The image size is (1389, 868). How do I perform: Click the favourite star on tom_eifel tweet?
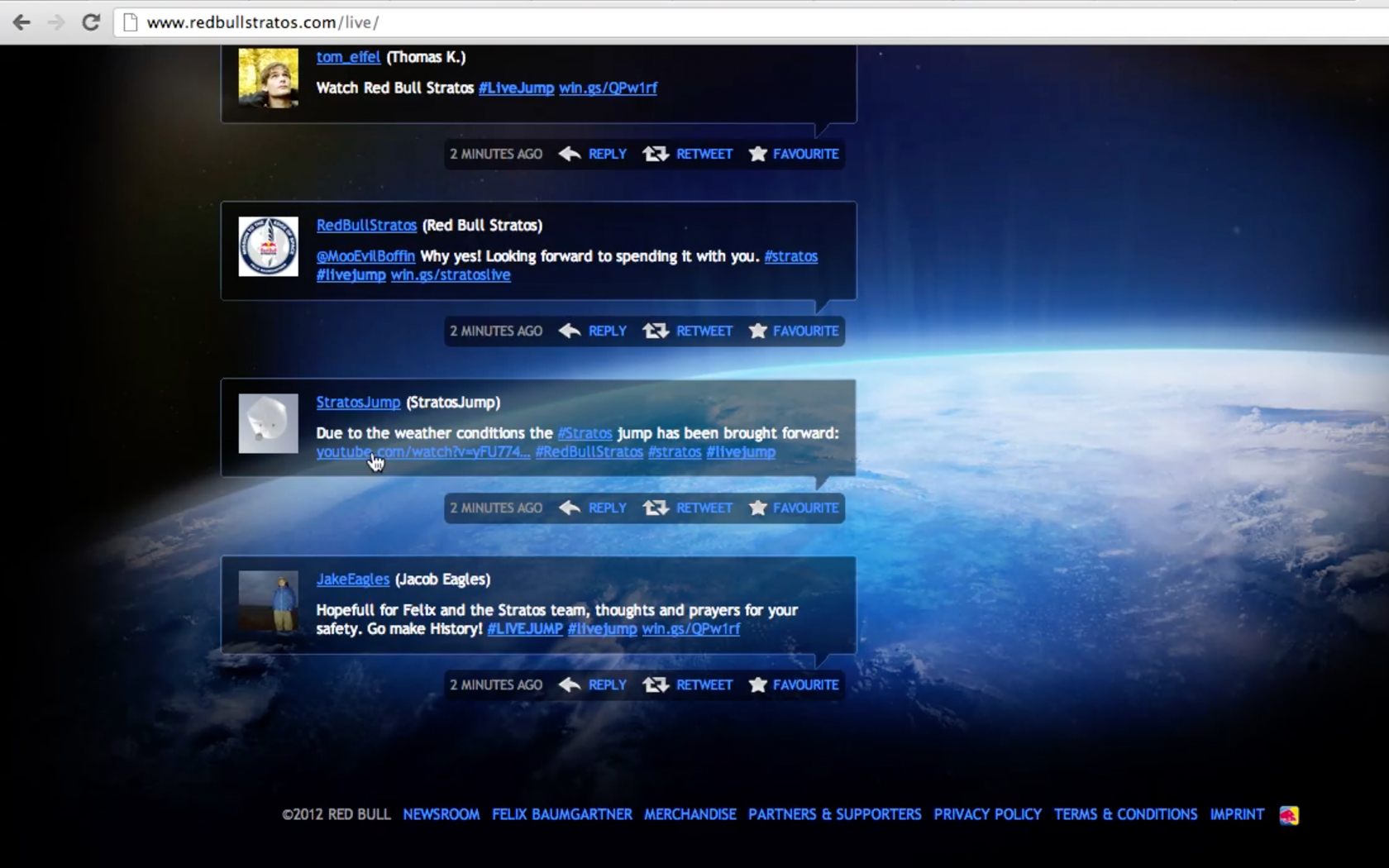click(x=757, y=154)
